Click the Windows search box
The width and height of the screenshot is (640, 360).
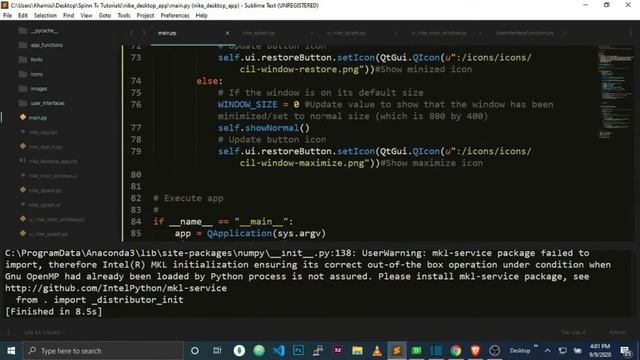(103, 351)
